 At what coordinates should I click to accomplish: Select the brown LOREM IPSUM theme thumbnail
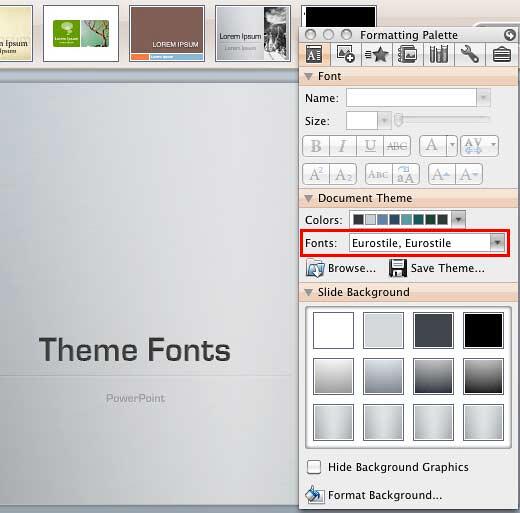click(167, 33)
